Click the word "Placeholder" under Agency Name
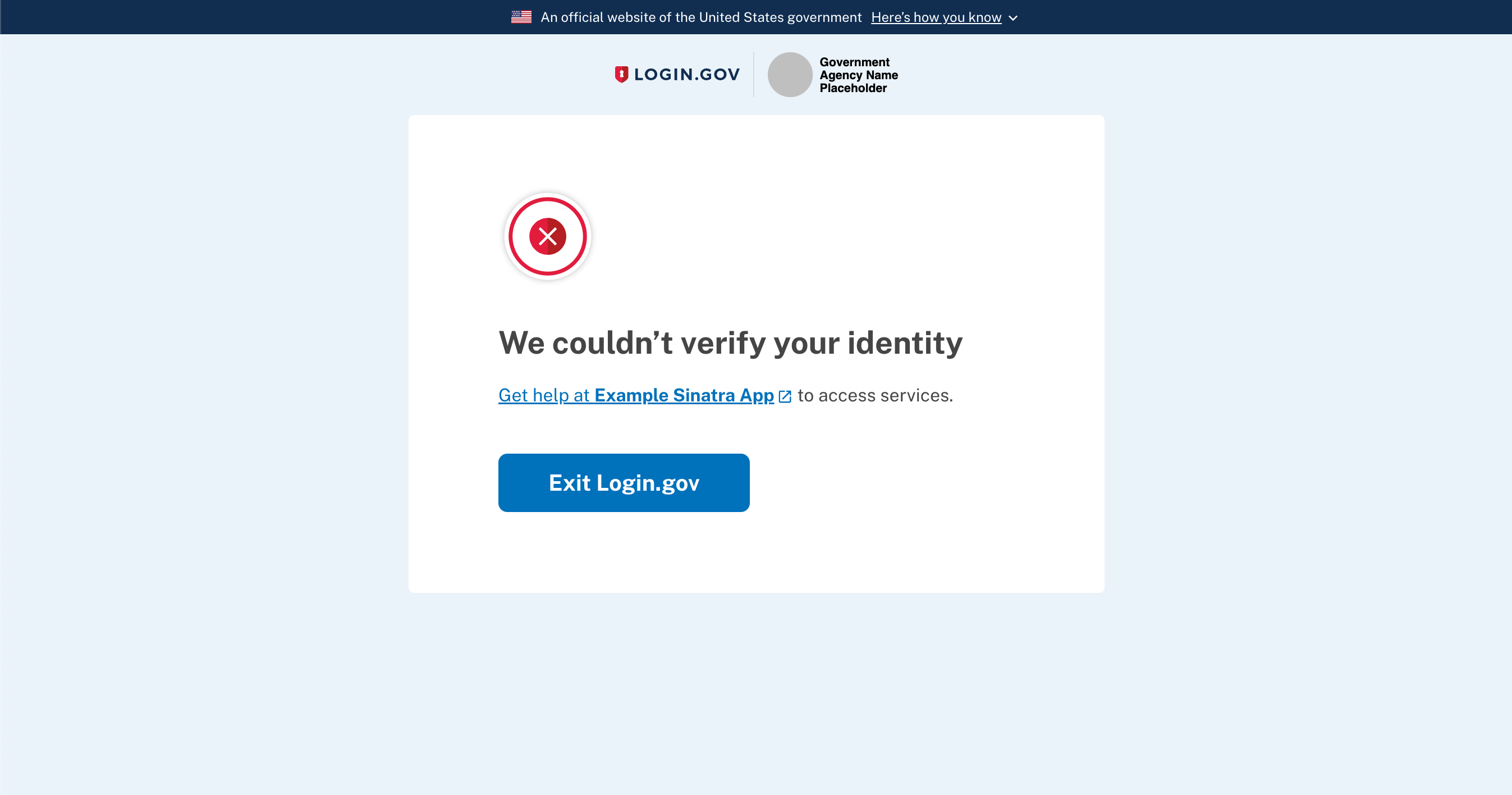Image resolution: width=1512 pixels, height=795 pixels. 853,88
